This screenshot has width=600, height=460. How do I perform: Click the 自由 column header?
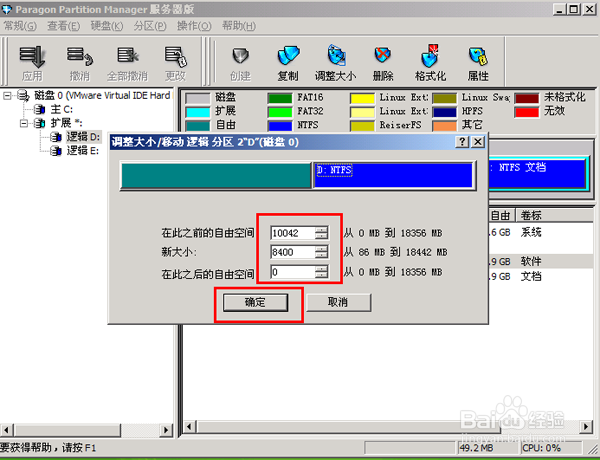tap(501, 215)
